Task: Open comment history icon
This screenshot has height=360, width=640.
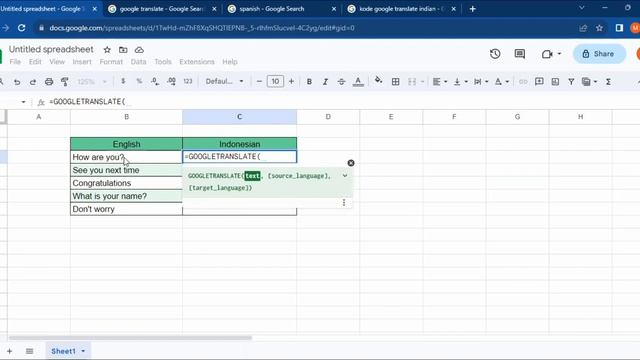Action: 520,53
